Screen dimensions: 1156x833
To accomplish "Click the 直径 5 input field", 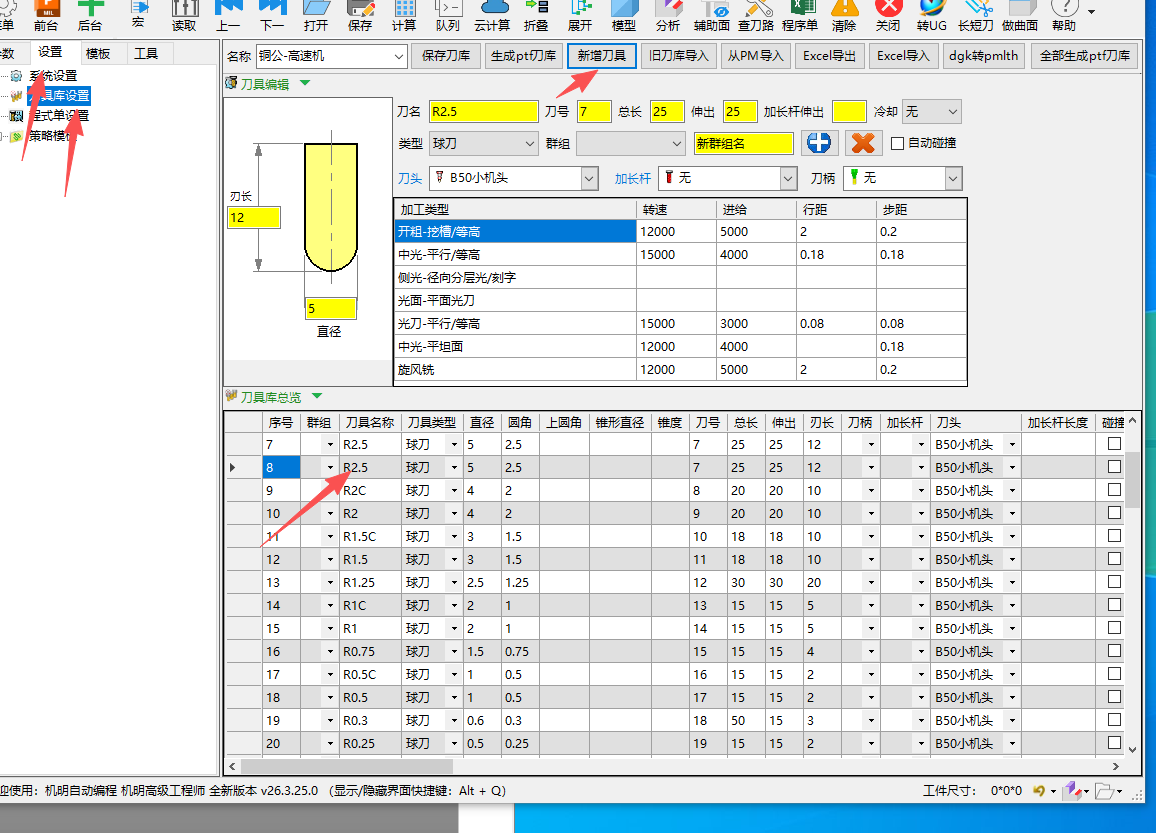I will click(x=331, y=308).
